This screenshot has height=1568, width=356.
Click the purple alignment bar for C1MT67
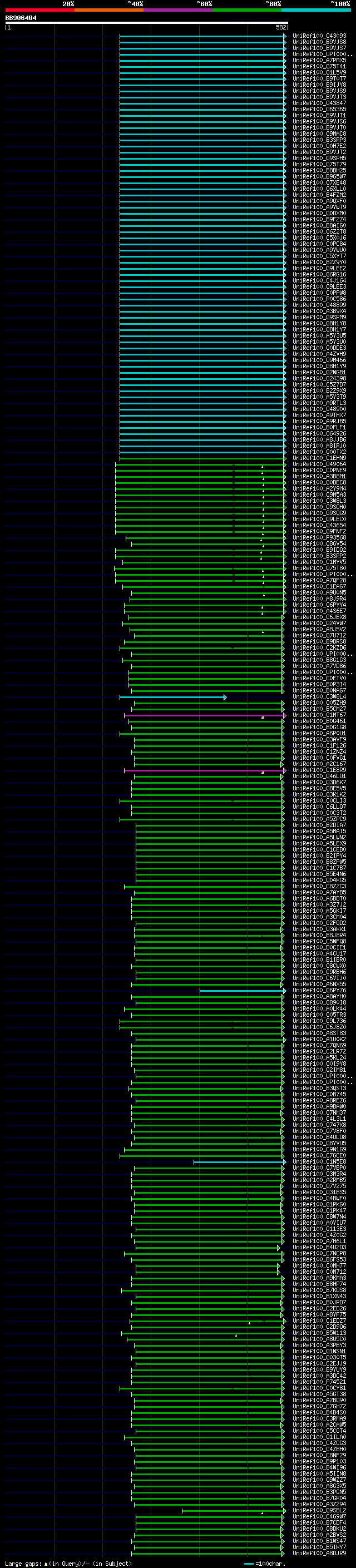click(205, 715)
